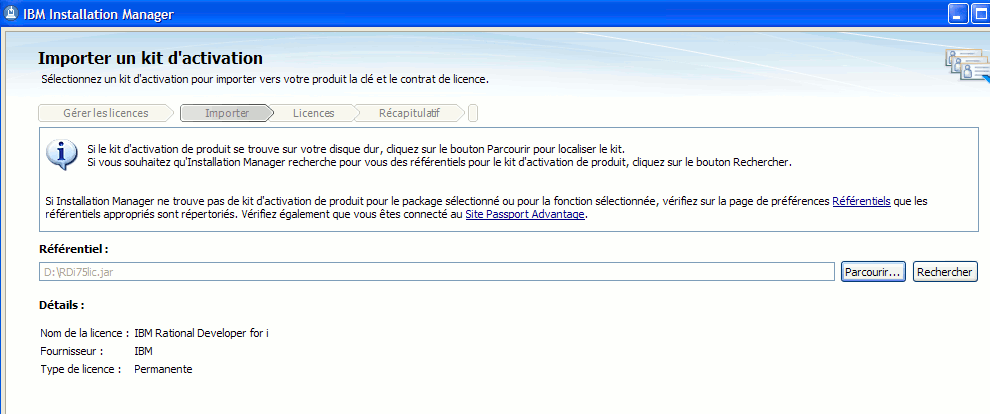This screenshot has width=990, height=414.
Task: Open the Référentiels preferences link
Action: tap(861, 202)
